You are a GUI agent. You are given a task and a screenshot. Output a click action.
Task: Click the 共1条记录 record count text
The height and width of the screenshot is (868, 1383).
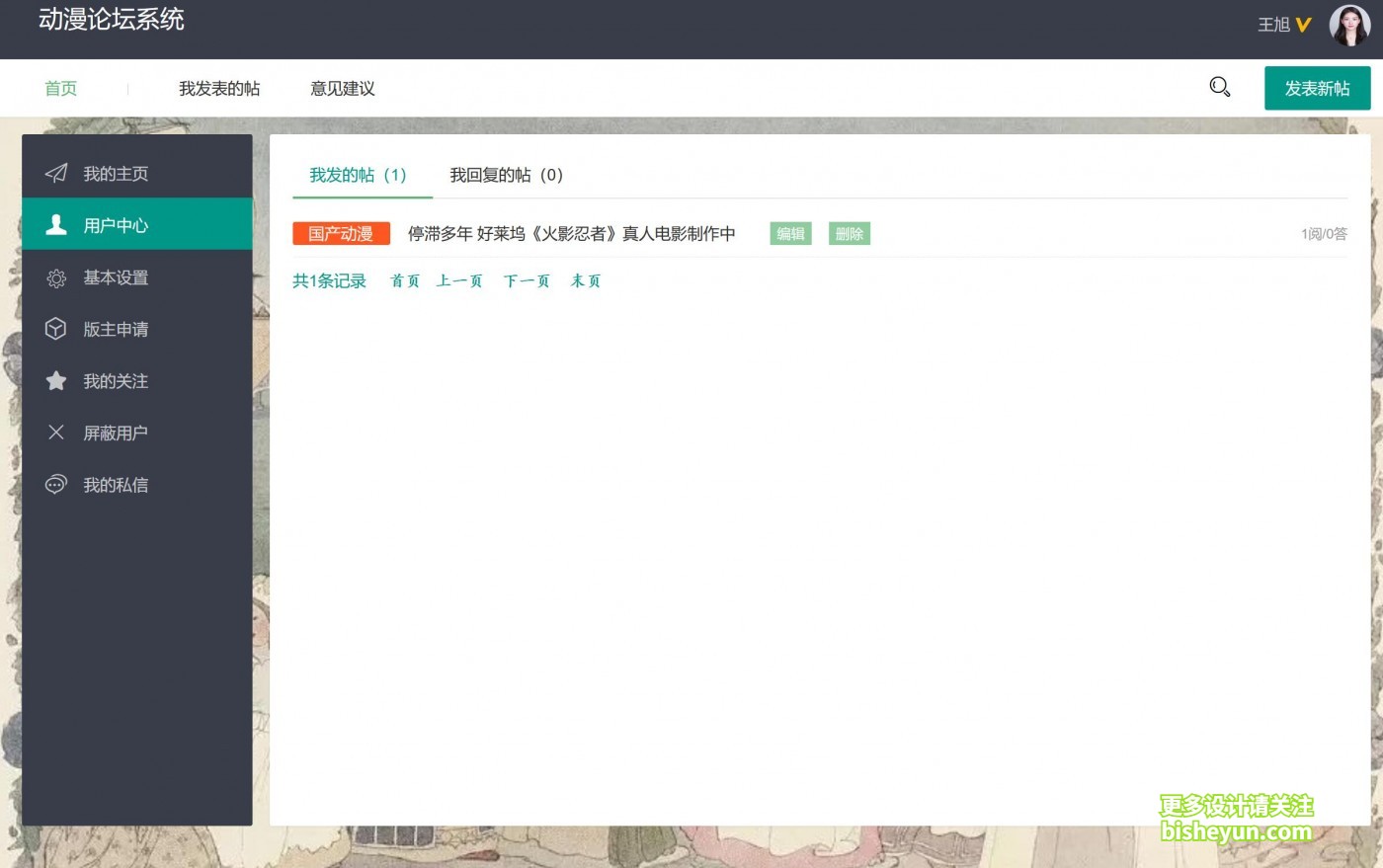point(329,280)
